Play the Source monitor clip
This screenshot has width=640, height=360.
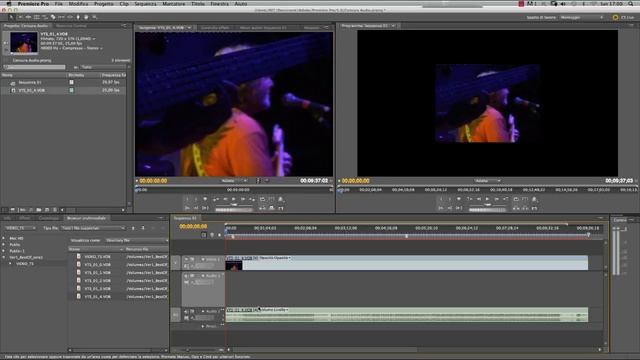234,199
